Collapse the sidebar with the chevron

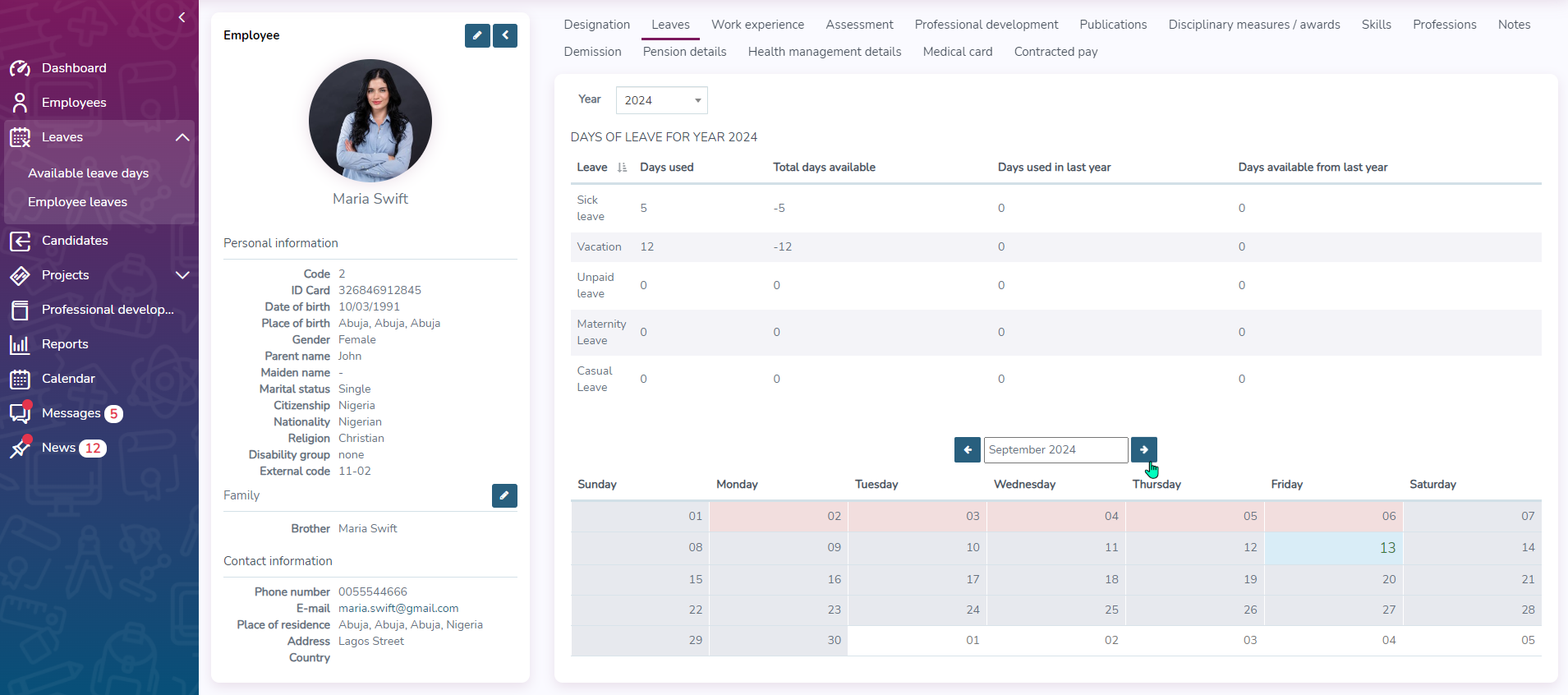click(x=182, y=17)
